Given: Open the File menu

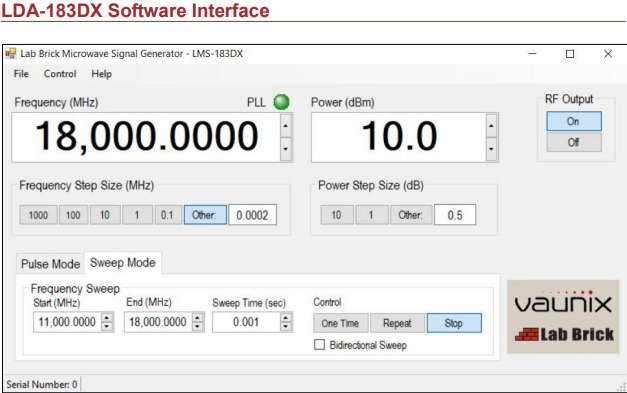Looking at the screenshot, I should (x=21, y=74).
